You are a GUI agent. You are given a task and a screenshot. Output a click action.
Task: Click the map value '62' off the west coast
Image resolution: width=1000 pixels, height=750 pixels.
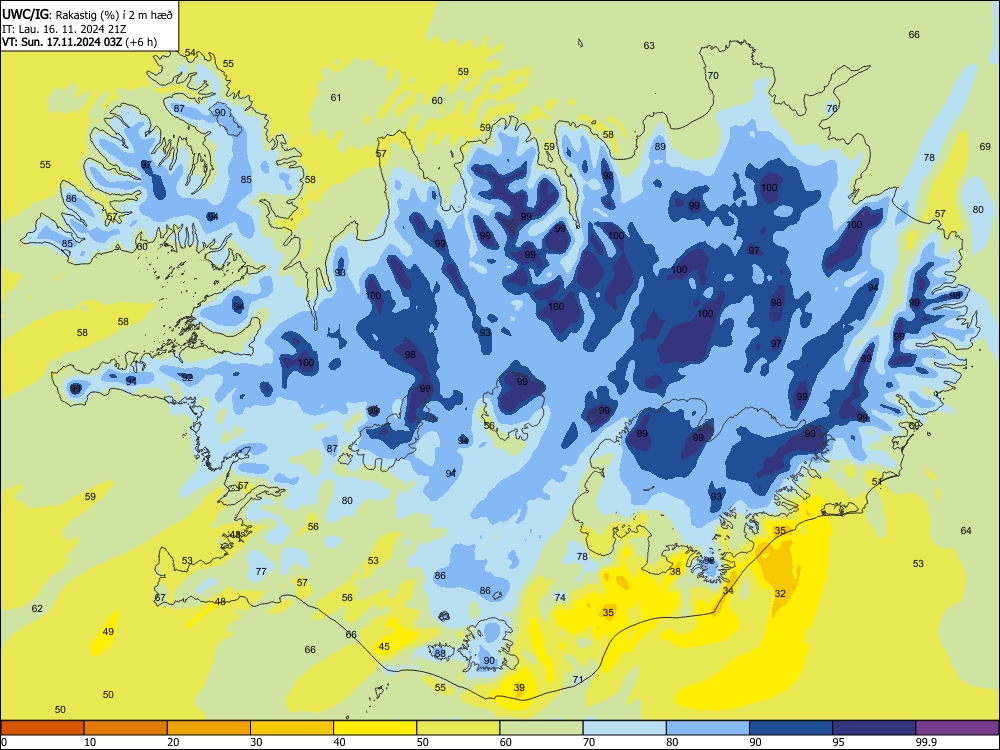coord(37,608)
